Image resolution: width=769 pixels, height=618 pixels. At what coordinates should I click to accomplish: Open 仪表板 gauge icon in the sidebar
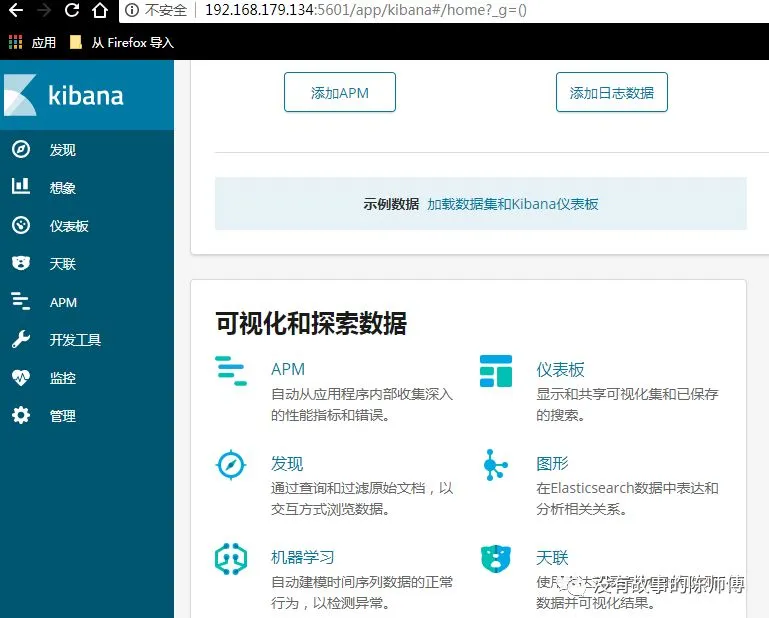click(x=21, y=225)
